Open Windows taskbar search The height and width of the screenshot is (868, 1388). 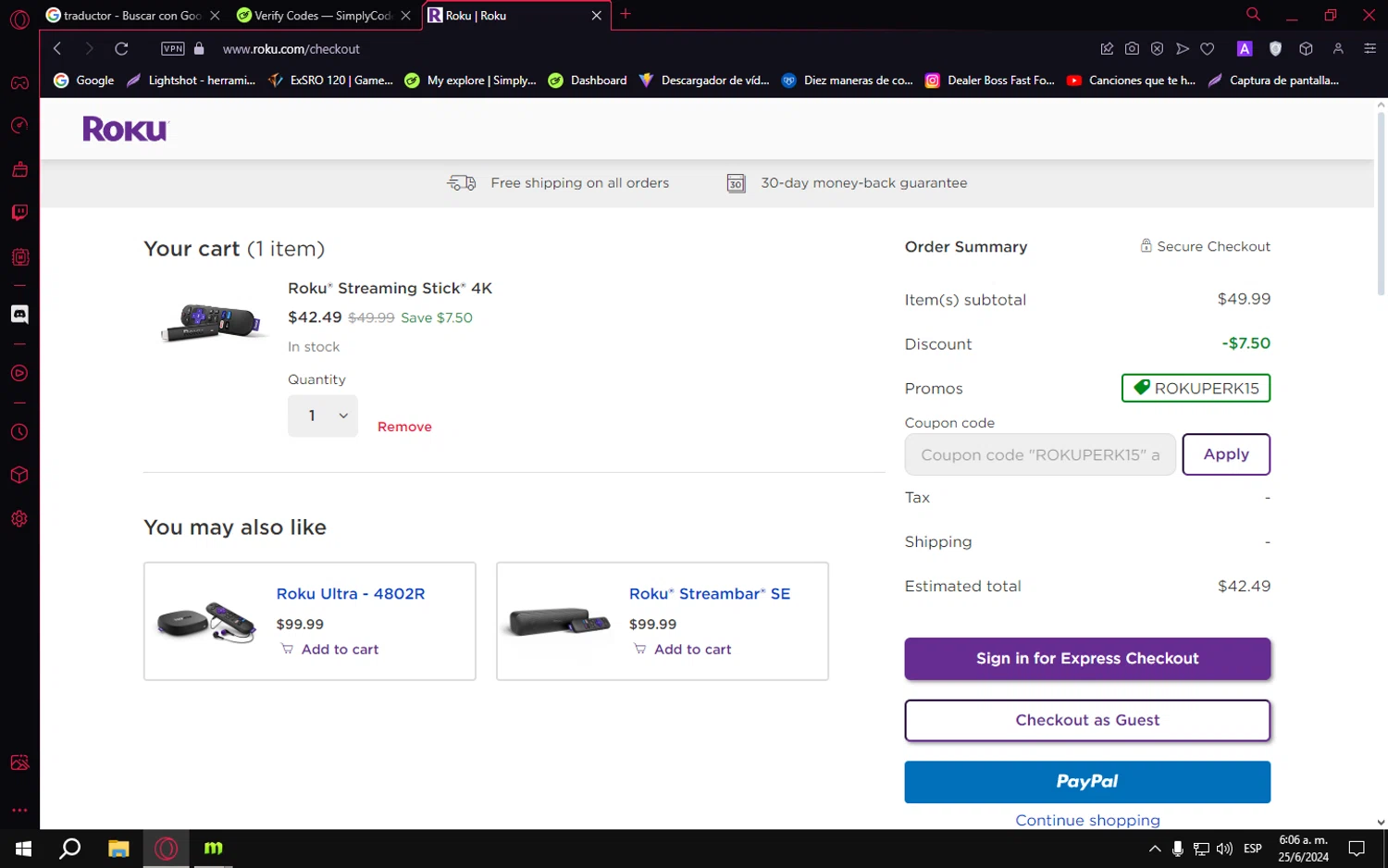pyautogui.click(x=70, y=849)
